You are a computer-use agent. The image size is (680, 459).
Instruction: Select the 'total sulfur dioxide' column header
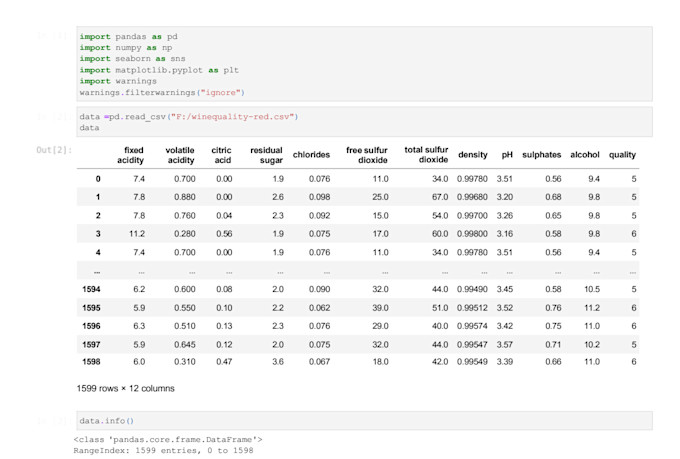[x=426, y=154]
